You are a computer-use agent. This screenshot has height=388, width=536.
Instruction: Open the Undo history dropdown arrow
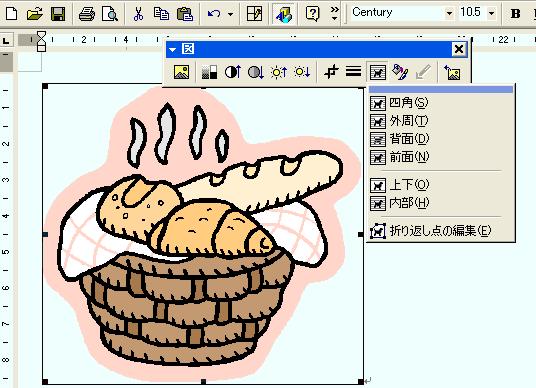231,14
